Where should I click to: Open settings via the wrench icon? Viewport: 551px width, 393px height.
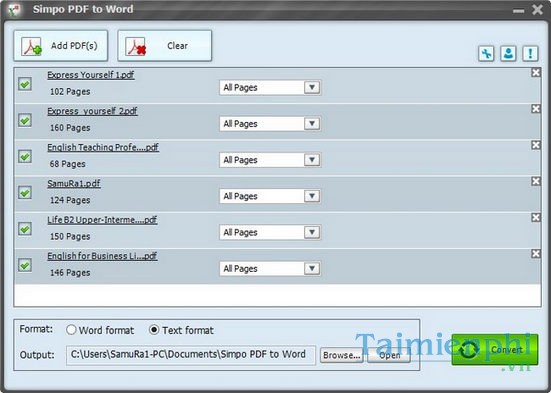tap(486, 54)
